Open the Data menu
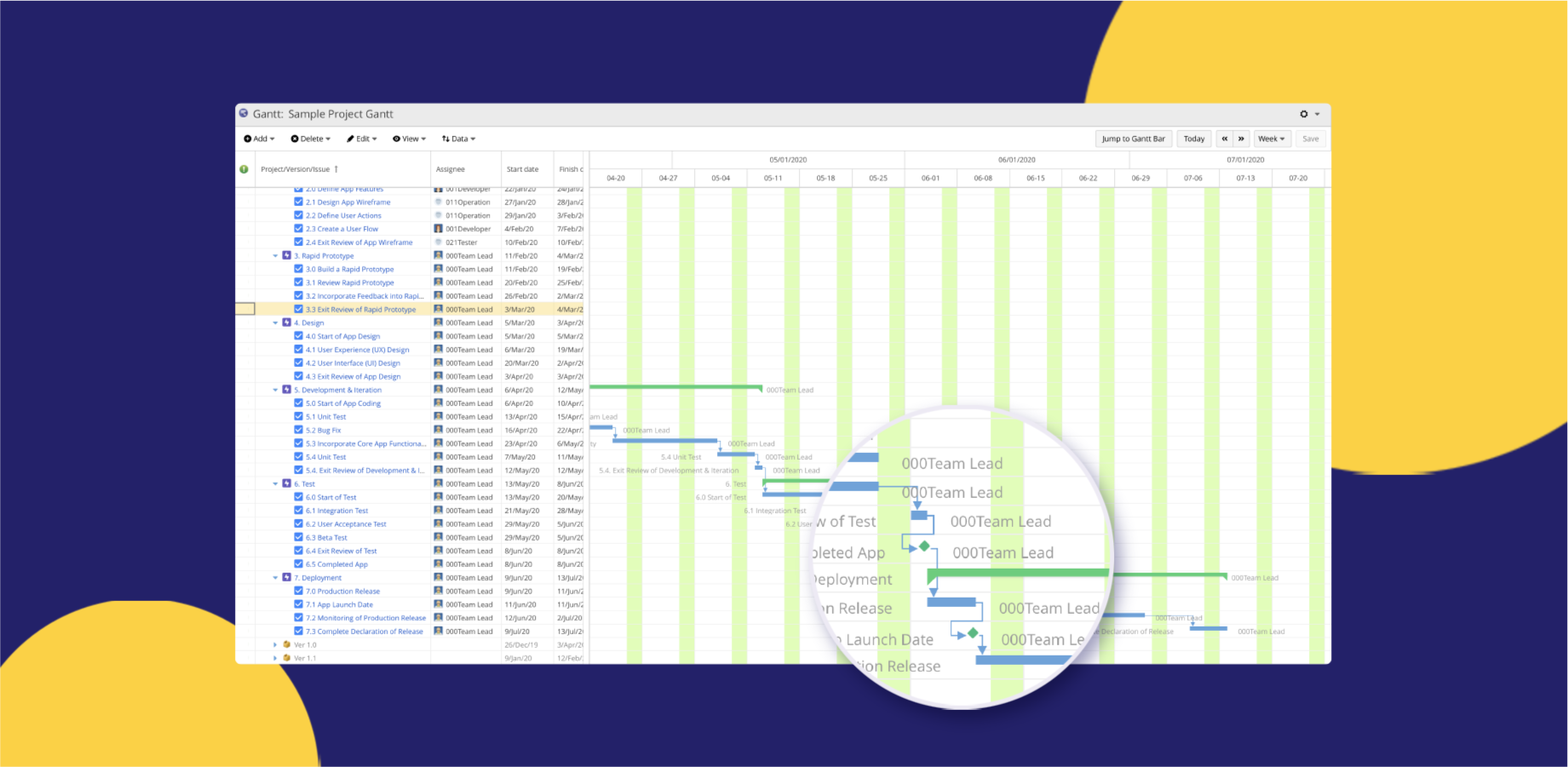The image size is (1568, 767). point(459,139)
